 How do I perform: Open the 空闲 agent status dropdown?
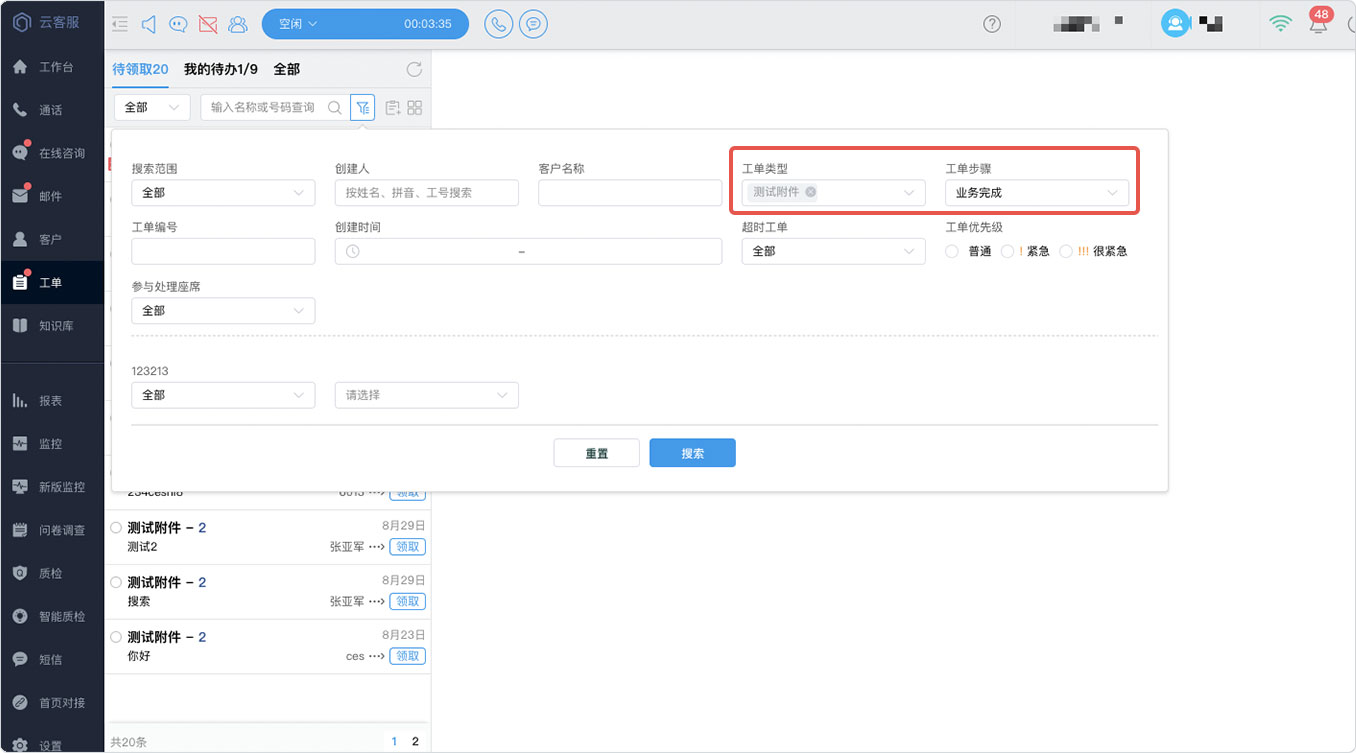[x=365, y=24]
